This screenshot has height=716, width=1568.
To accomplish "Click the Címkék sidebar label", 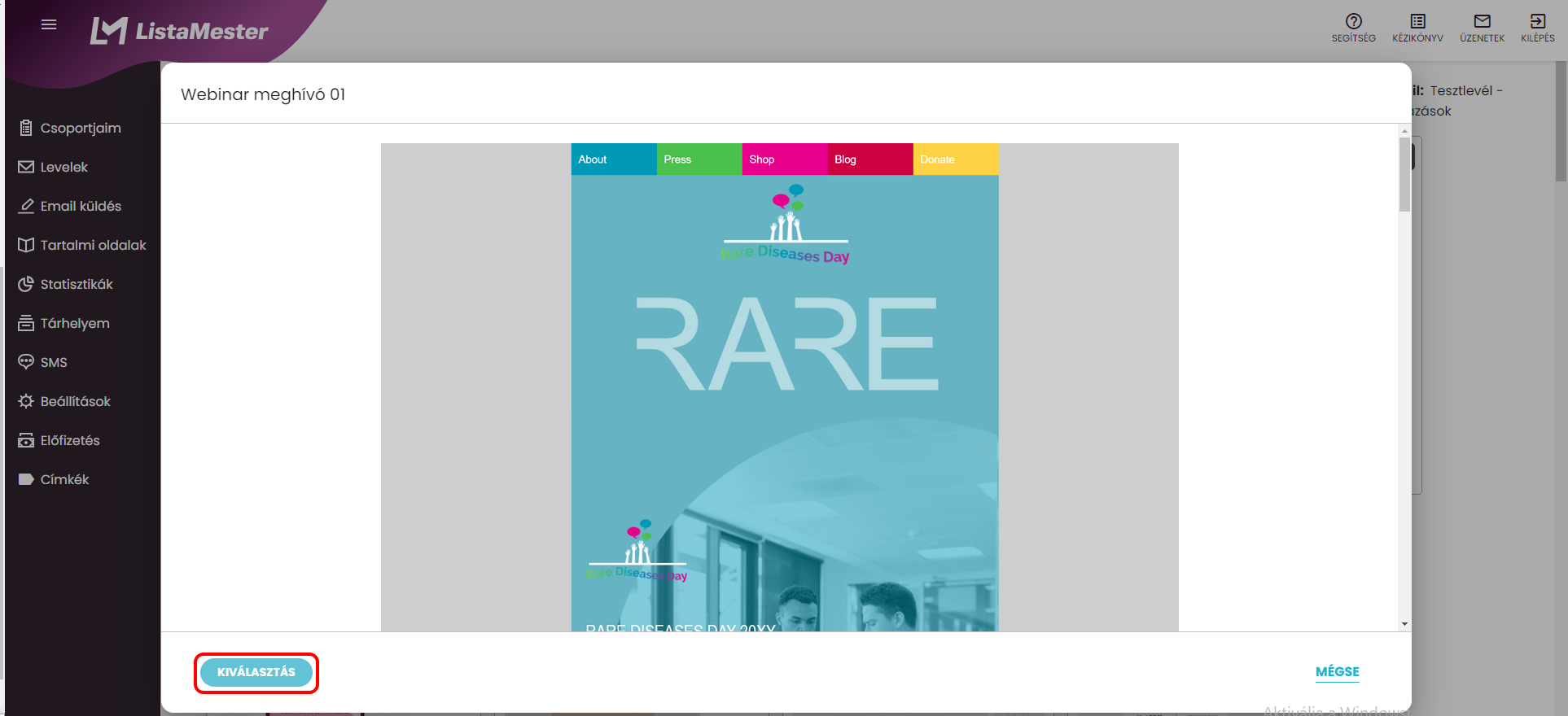I will point(64,479).
